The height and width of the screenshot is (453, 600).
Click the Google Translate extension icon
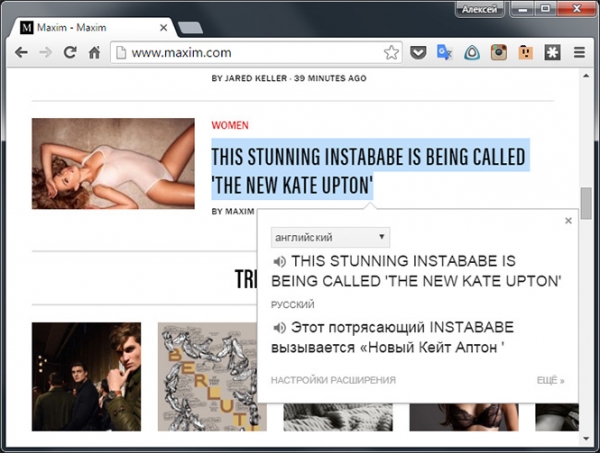coord(446,52)
